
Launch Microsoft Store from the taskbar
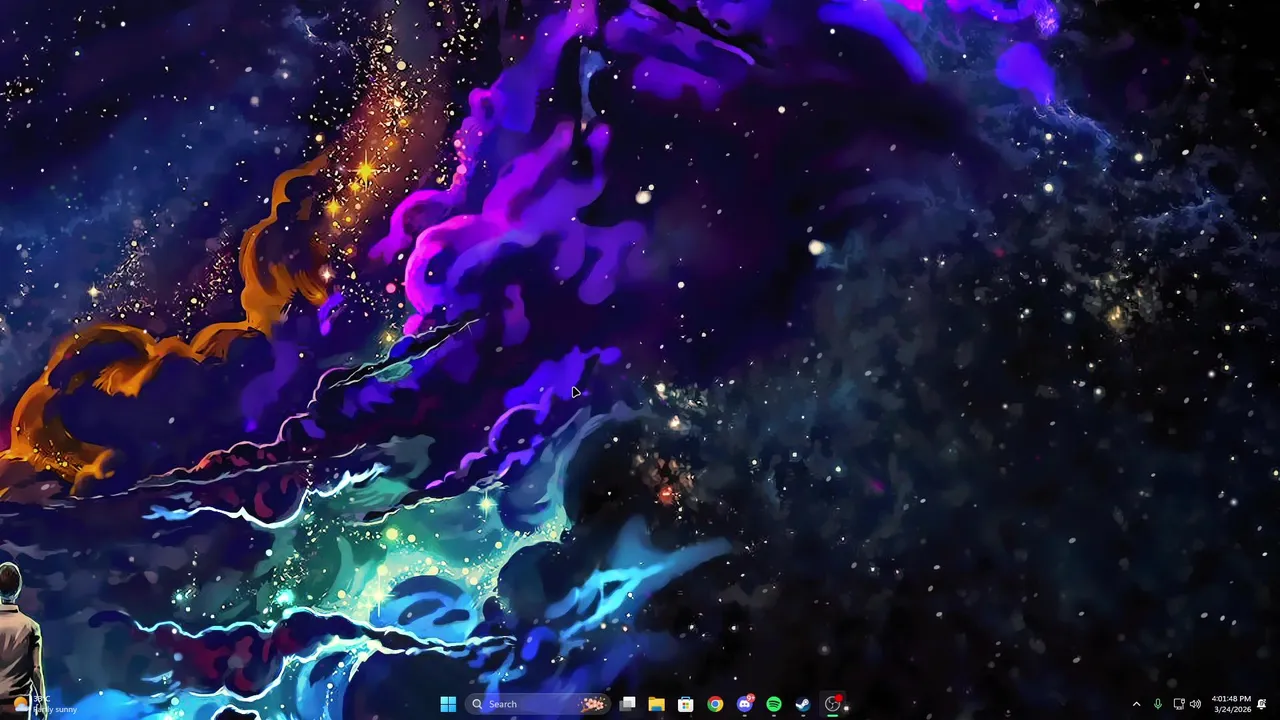(x=686, y=704)
